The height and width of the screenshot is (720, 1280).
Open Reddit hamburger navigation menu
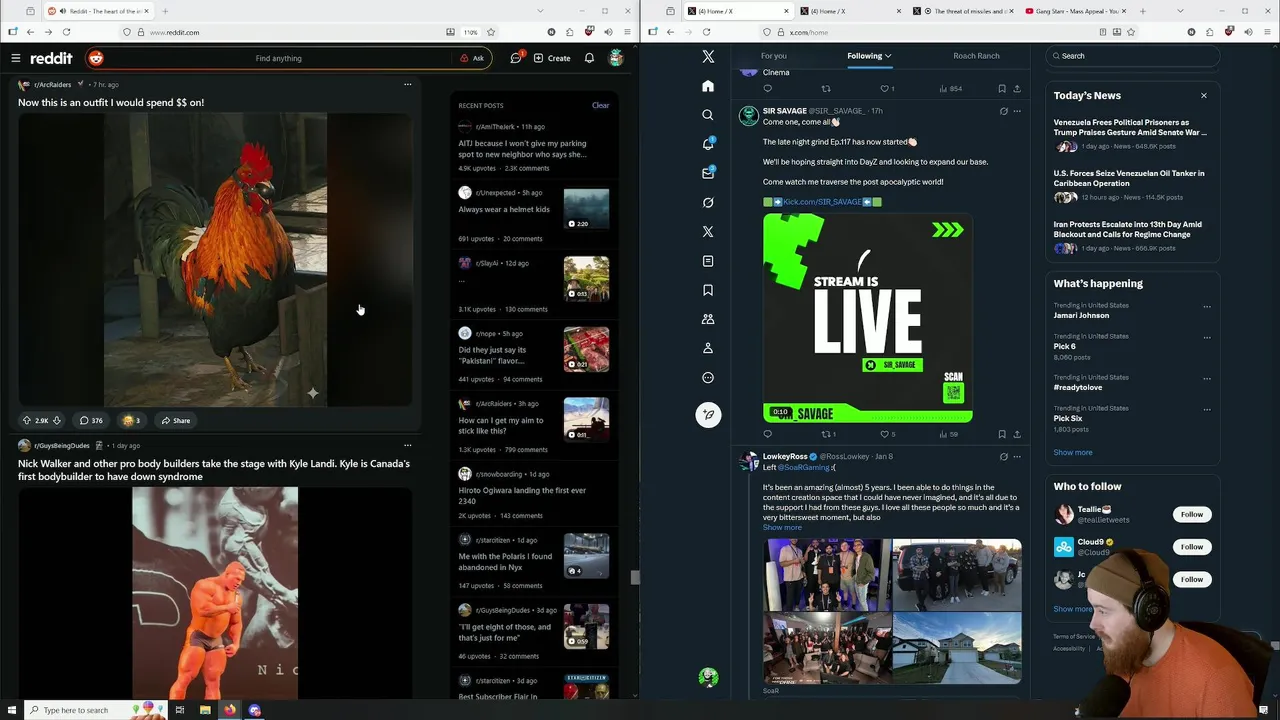tap(16, 58)
